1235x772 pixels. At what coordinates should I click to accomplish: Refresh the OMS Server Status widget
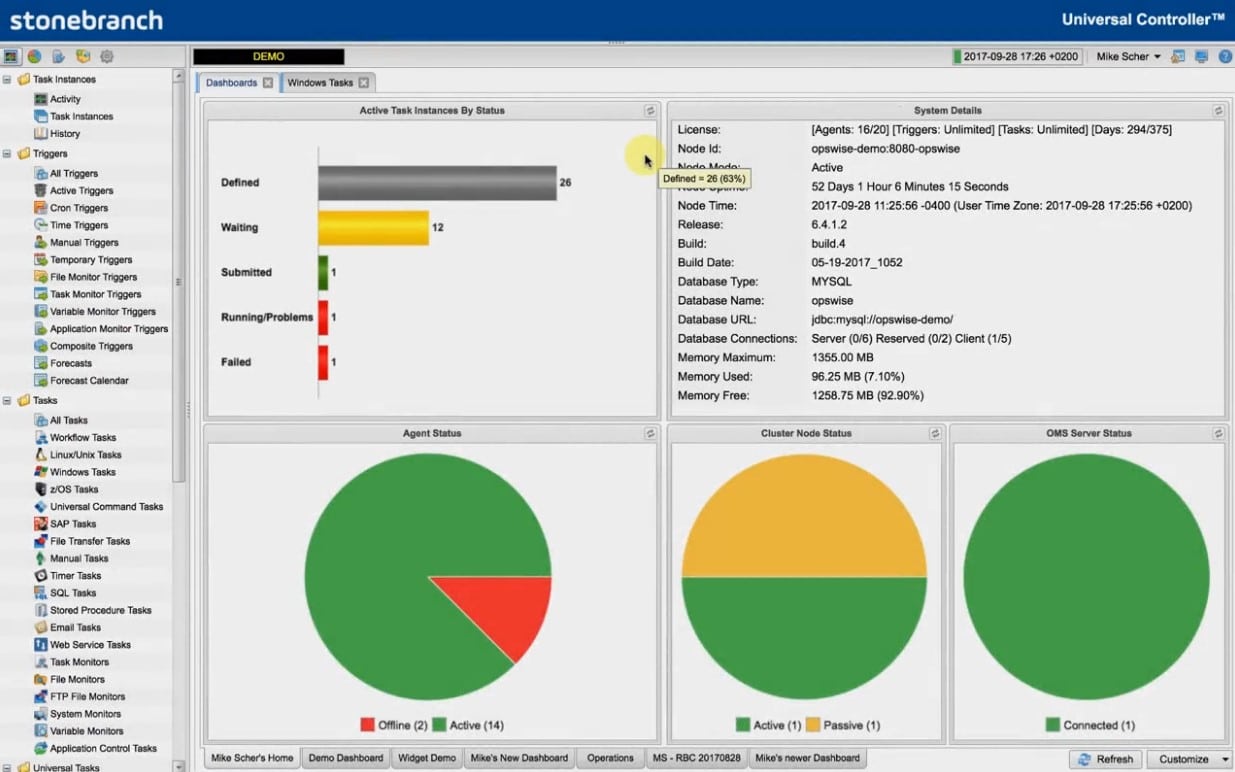[x=1218, y=434]
